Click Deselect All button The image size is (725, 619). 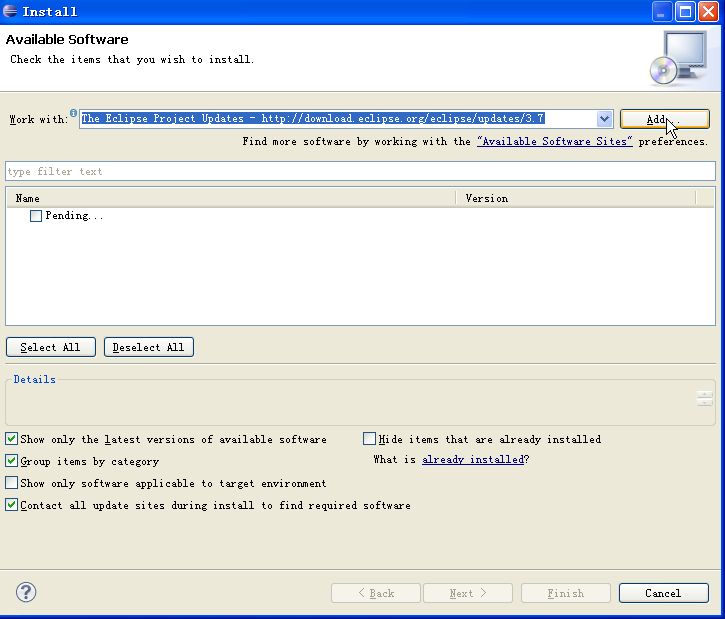click(x=149, y=347)
